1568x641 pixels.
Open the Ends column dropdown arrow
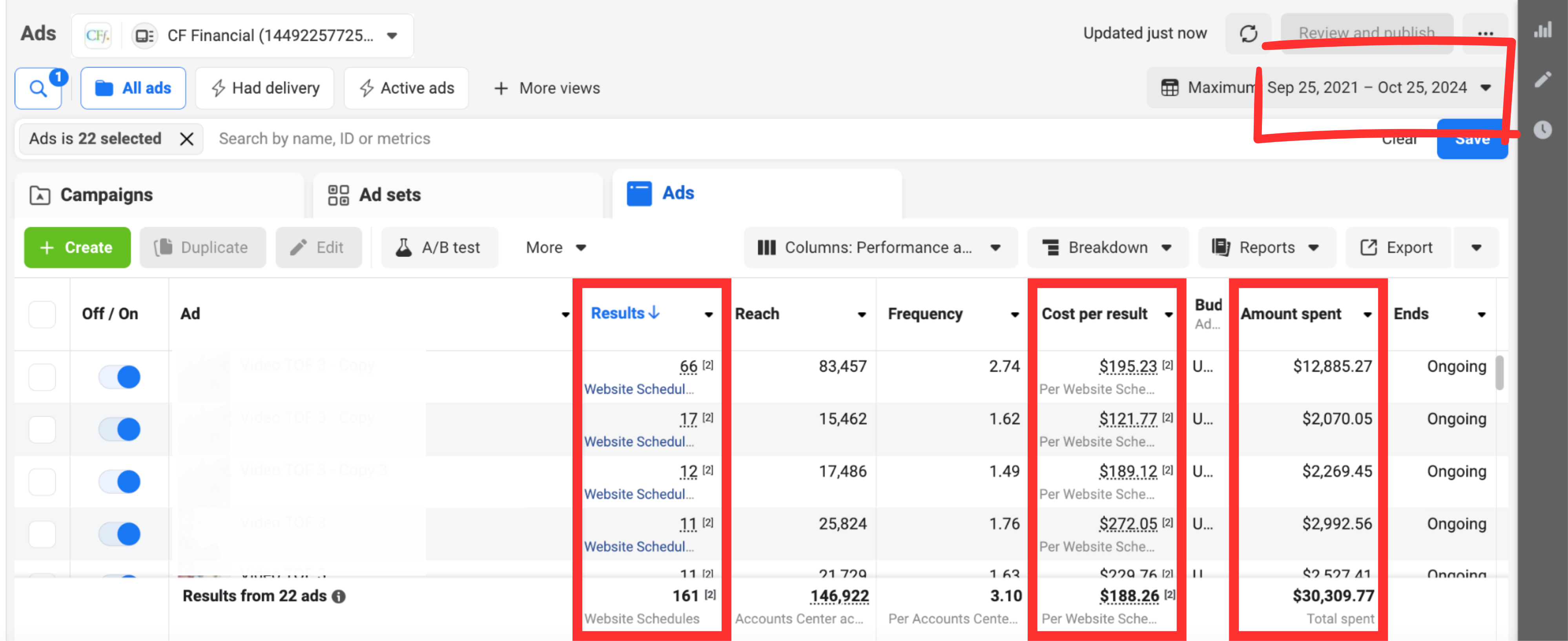(1482, 315)
